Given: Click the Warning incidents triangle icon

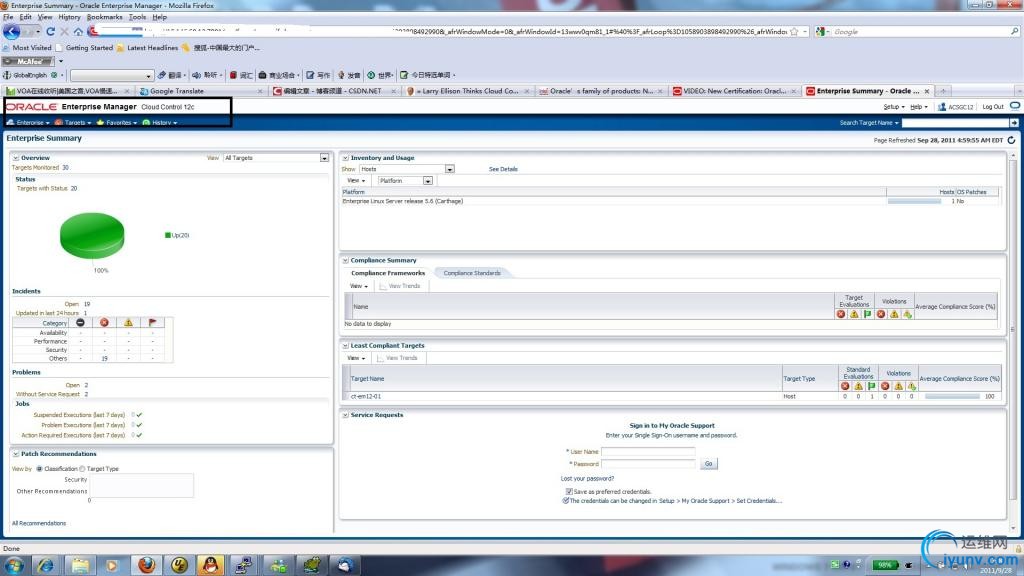Looking at the screenshot, I should (129, 323).
